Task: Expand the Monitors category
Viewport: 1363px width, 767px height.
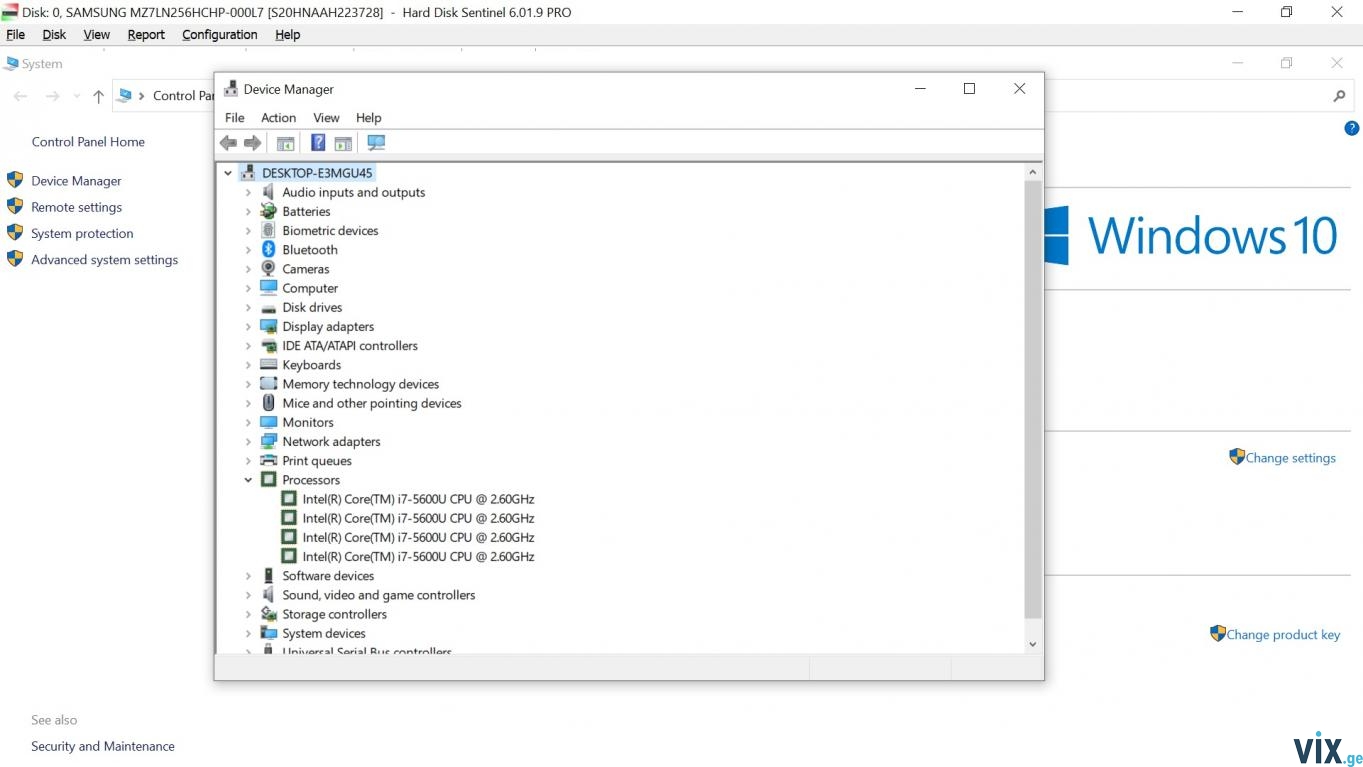Action: pos(248,422)
